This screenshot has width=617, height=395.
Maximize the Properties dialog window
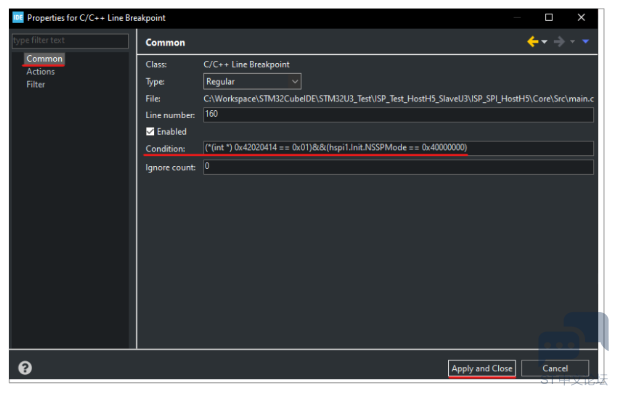pos(549,17)
